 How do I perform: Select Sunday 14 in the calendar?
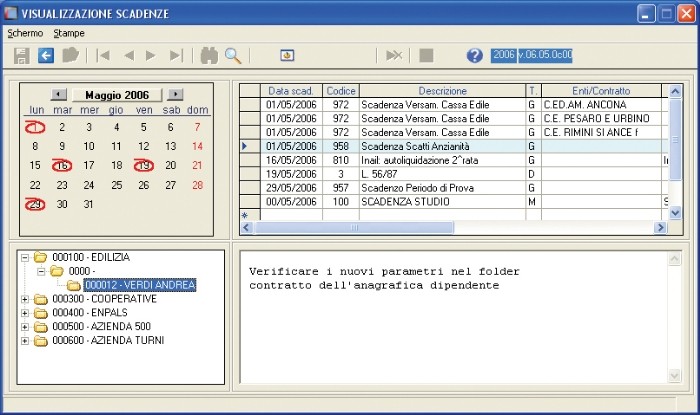point(197,146)
